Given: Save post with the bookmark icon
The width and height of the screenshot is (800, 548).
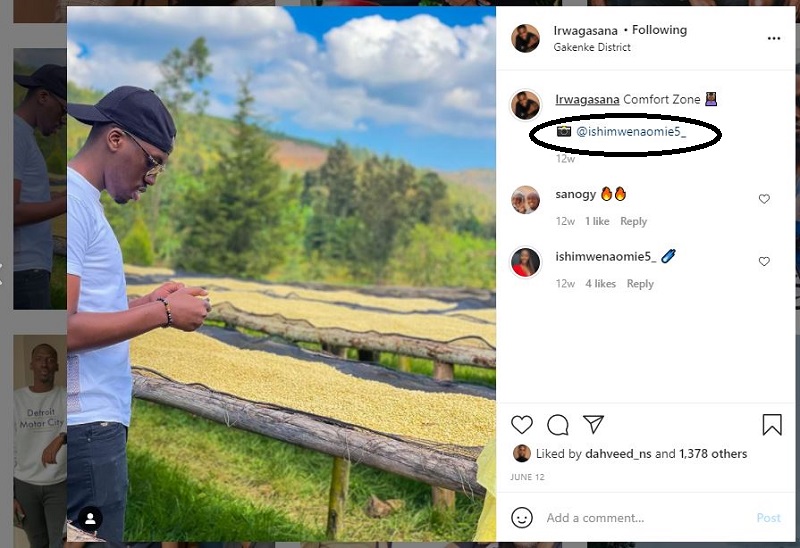Looking at the screenshot, I should (x=772, y=425).
